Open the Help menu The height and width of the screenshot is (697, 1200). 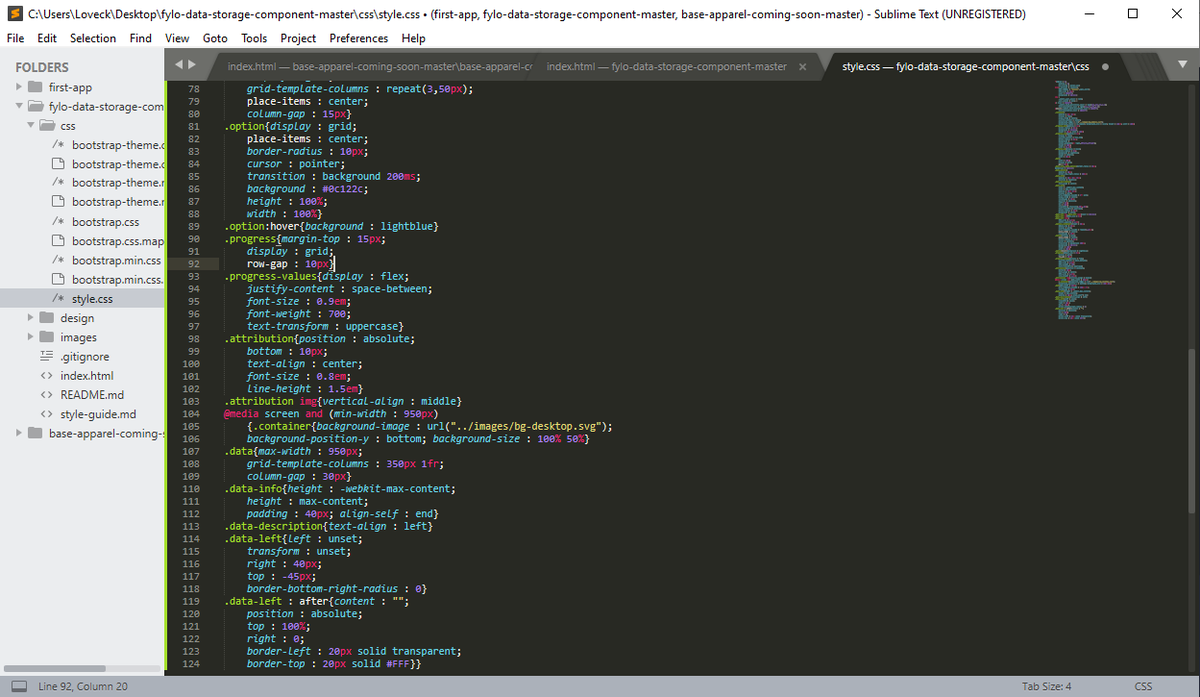[413, 38]
